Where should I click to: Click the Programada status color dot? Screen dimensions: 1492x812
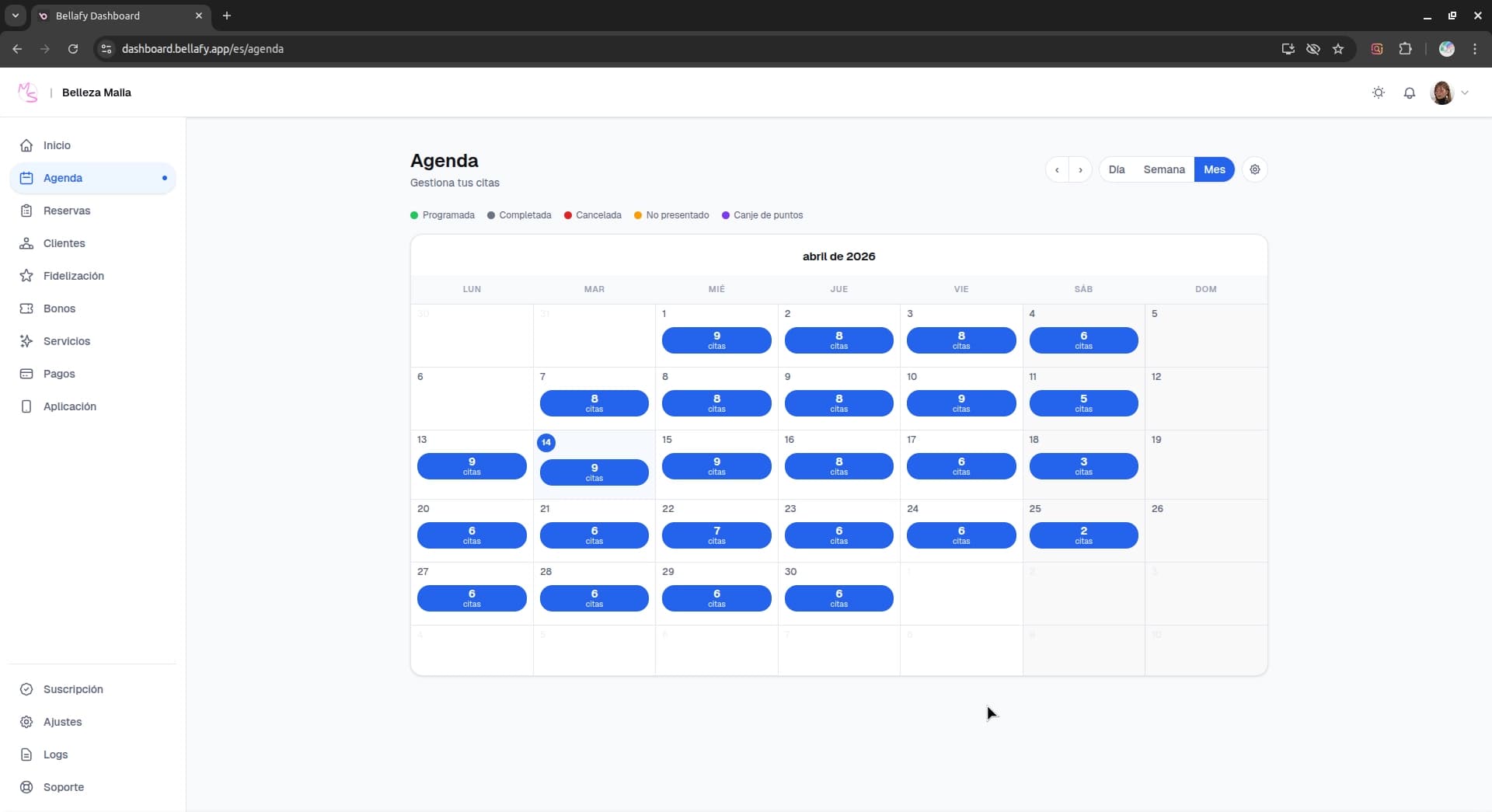[x=416, y=215]
